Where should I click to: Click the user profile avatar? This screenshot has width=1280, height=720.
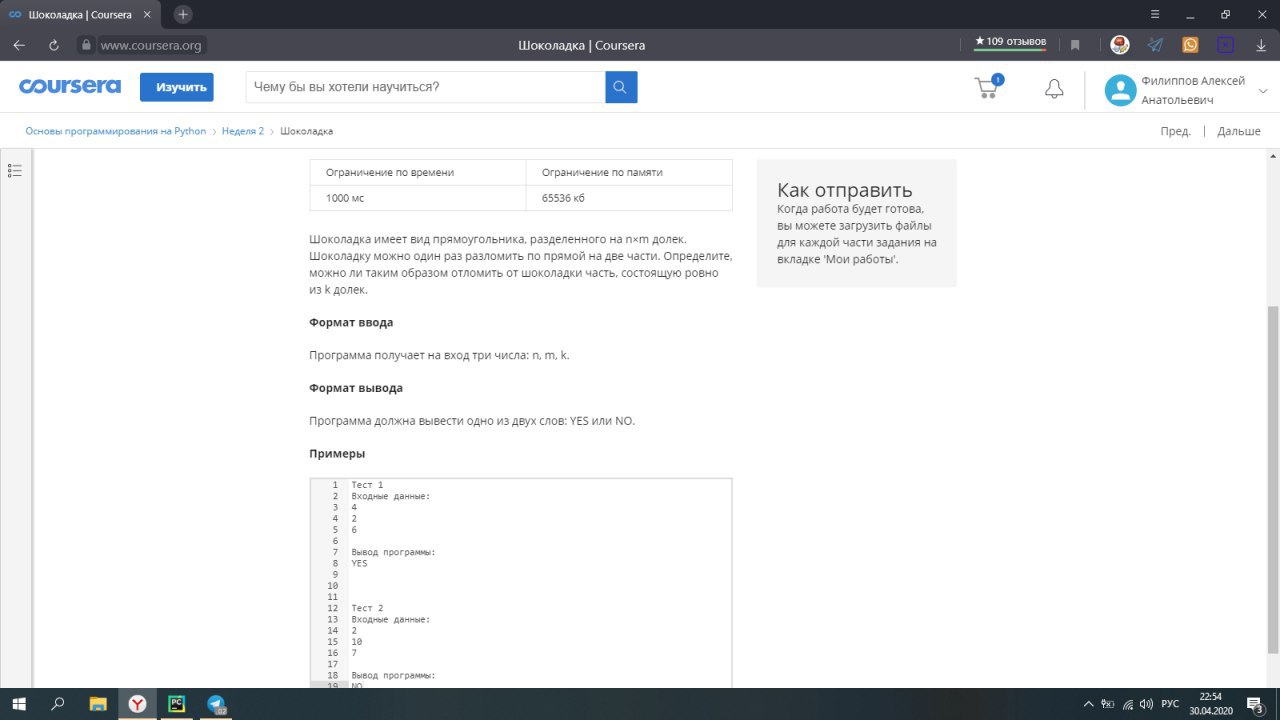pyautogui.click(x=1120, y=91)
